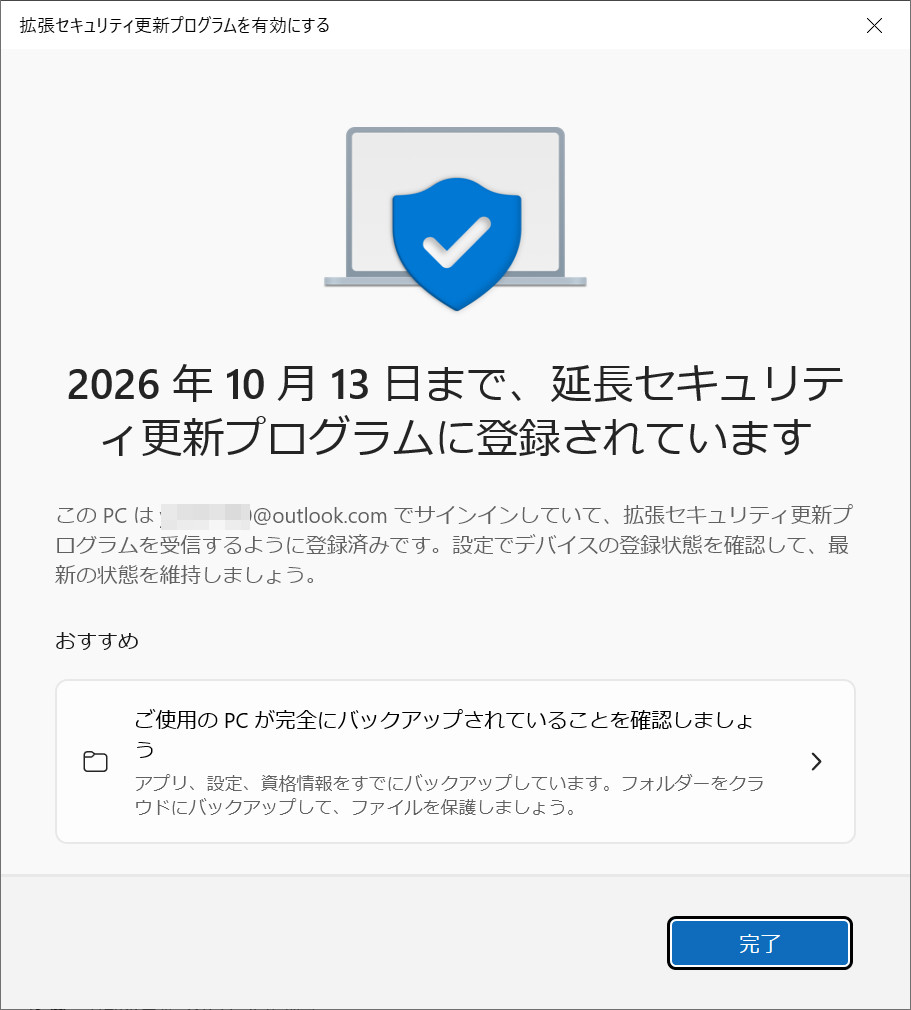Click the folder icon in backup card

tap(95, 761)
